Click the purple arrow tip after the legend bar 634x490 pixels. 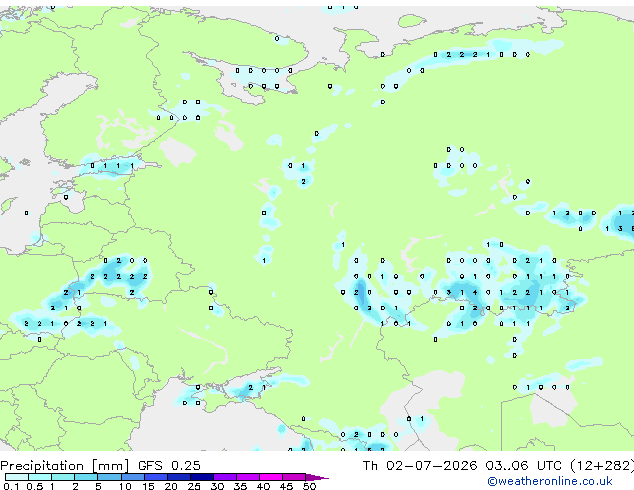click(317, 478)
